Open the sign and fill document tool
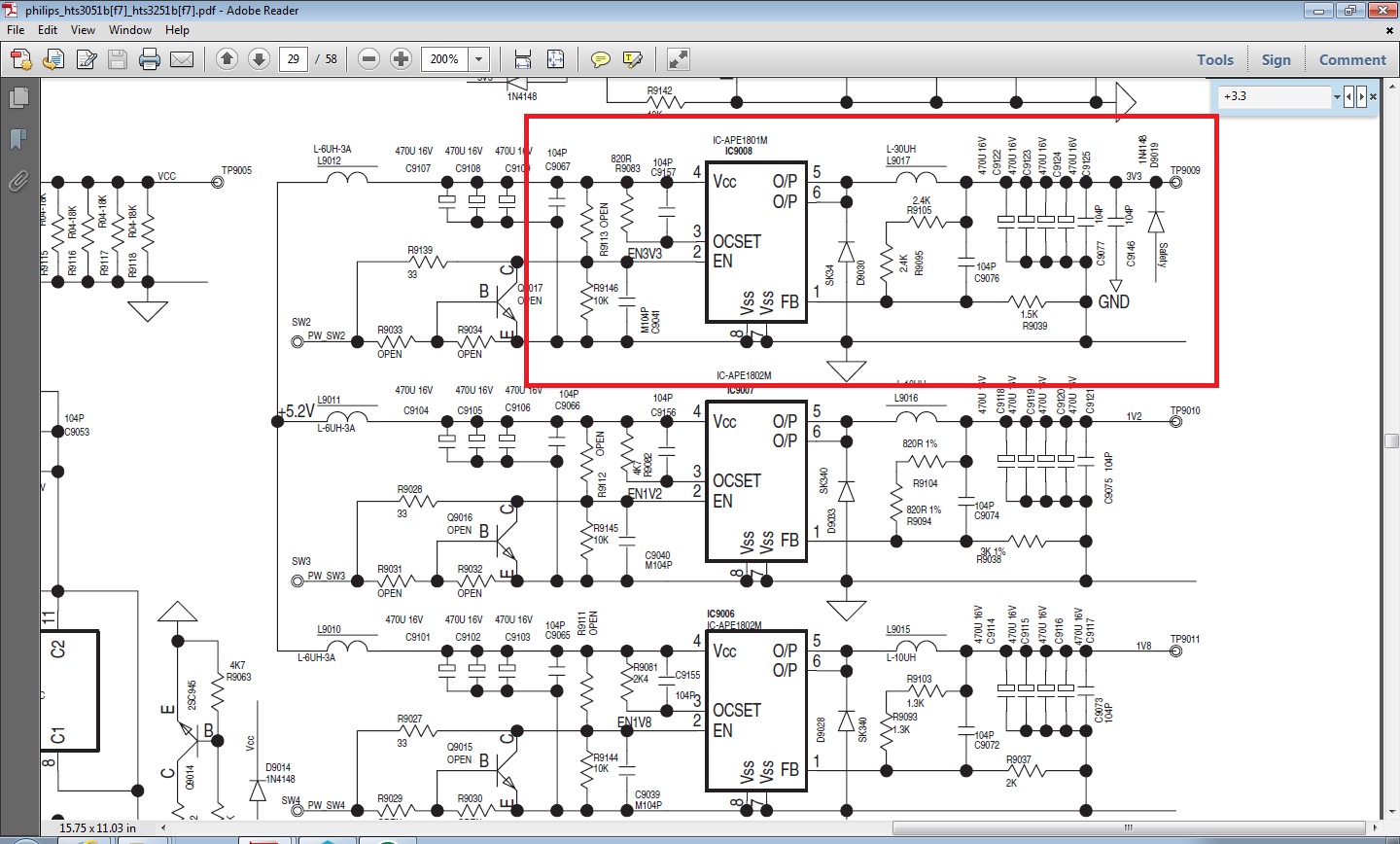Image resolution: width=1400 pixels, height=844 pixels. tap(87, 59)
